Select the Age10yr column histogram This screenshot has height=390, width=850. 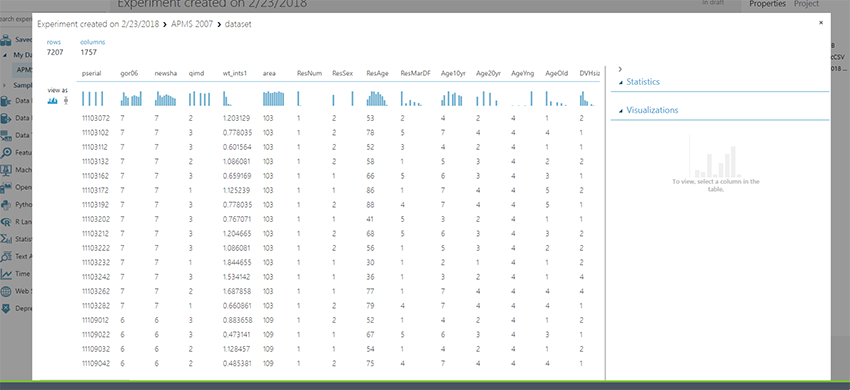click(x=452, y=99)
